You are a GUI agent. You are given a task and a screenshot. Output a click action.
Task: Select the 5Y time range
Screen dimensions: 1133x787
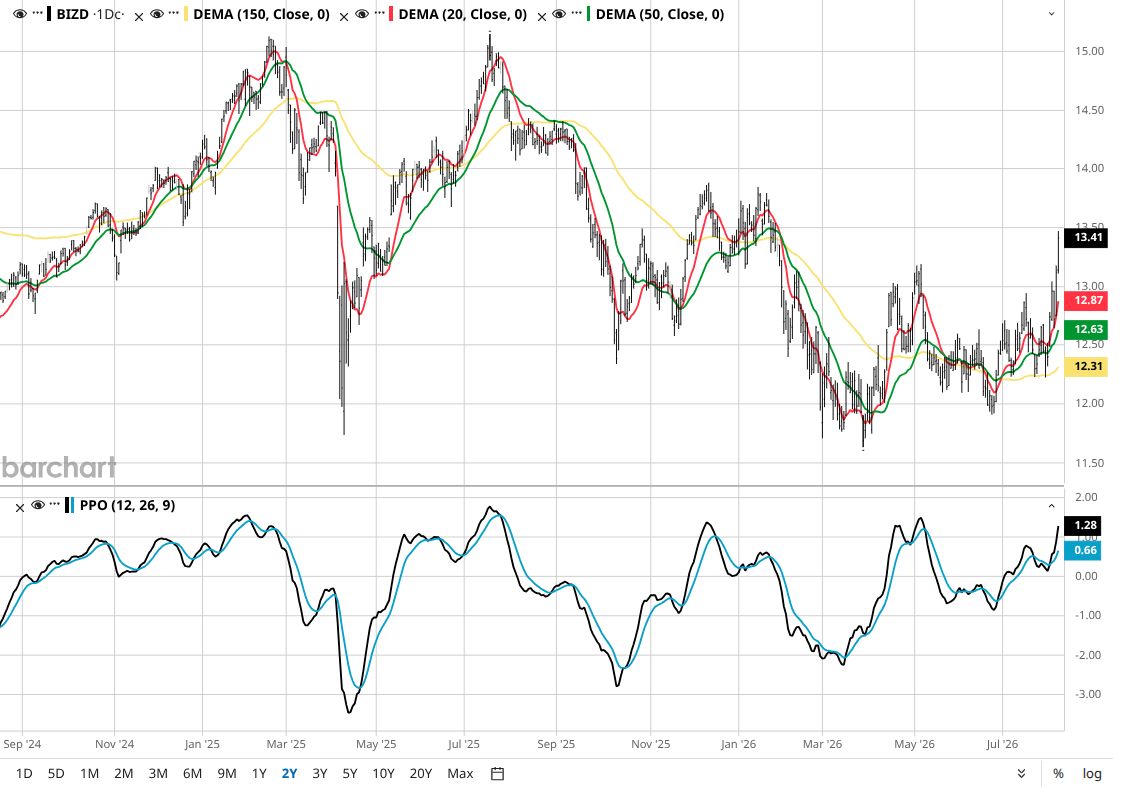point(350,773)
